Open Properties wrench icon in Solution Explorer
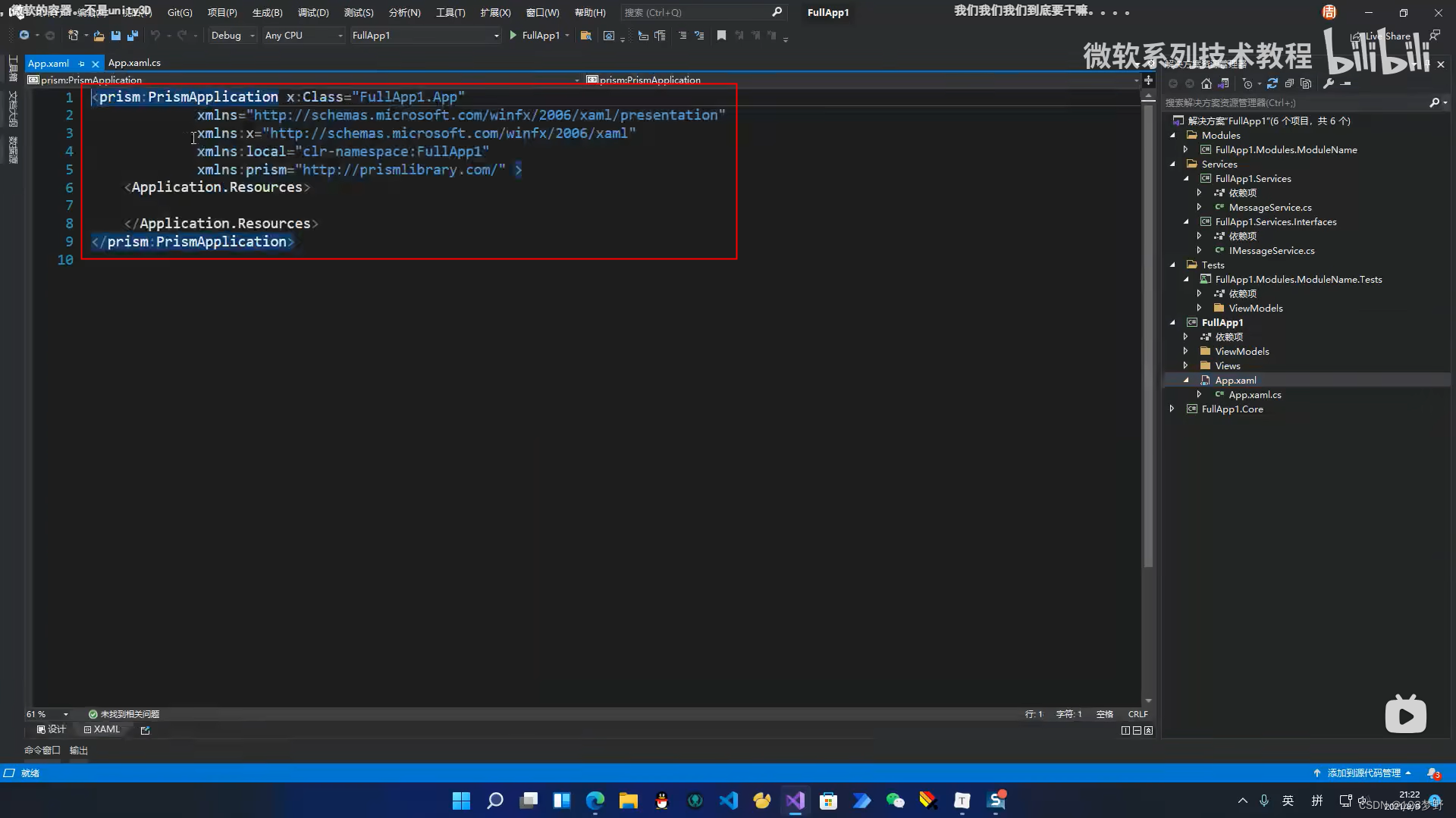 tap(1329, 83)
